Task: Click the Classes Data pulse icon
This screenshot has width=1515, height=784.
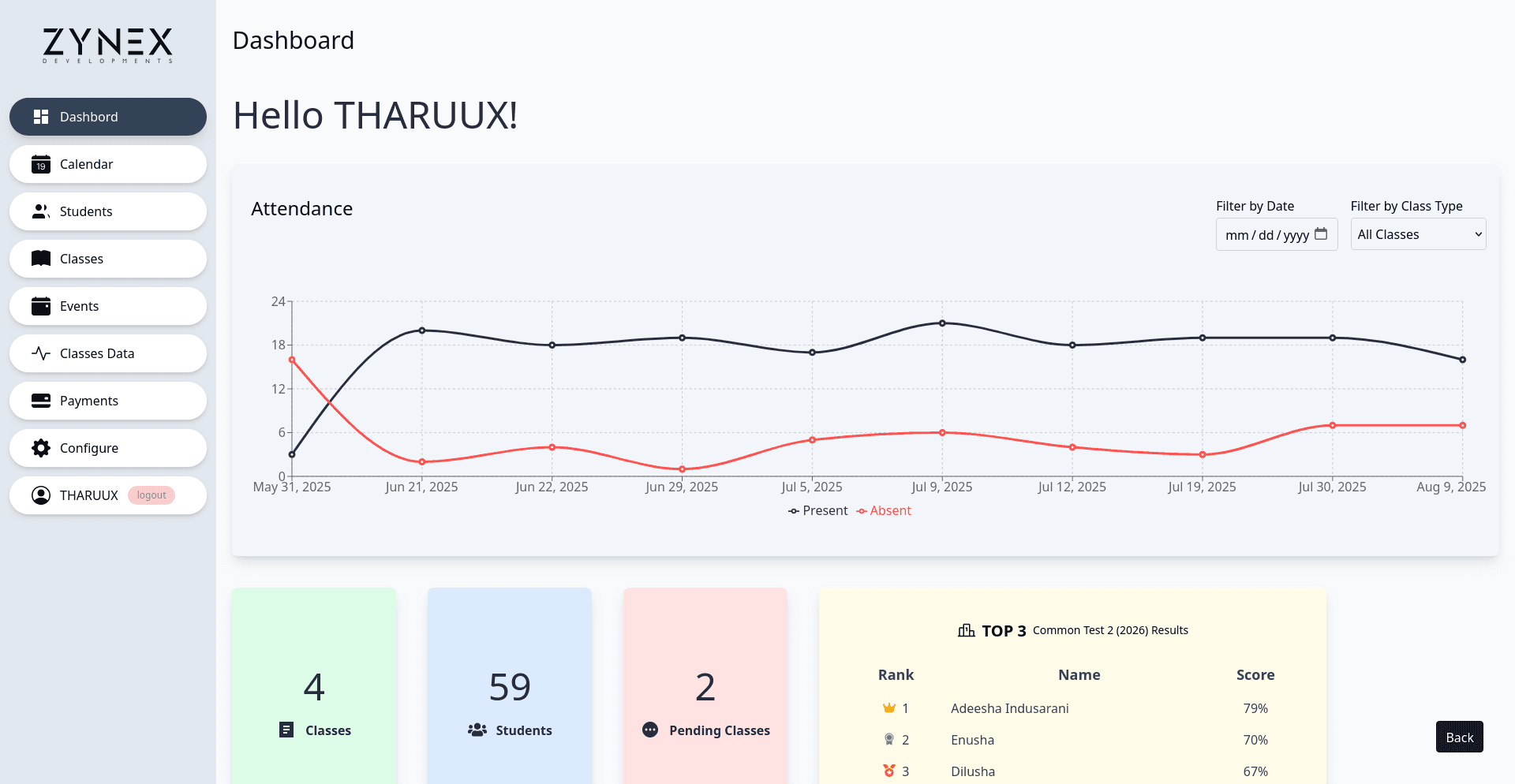Action: point(41,353)
